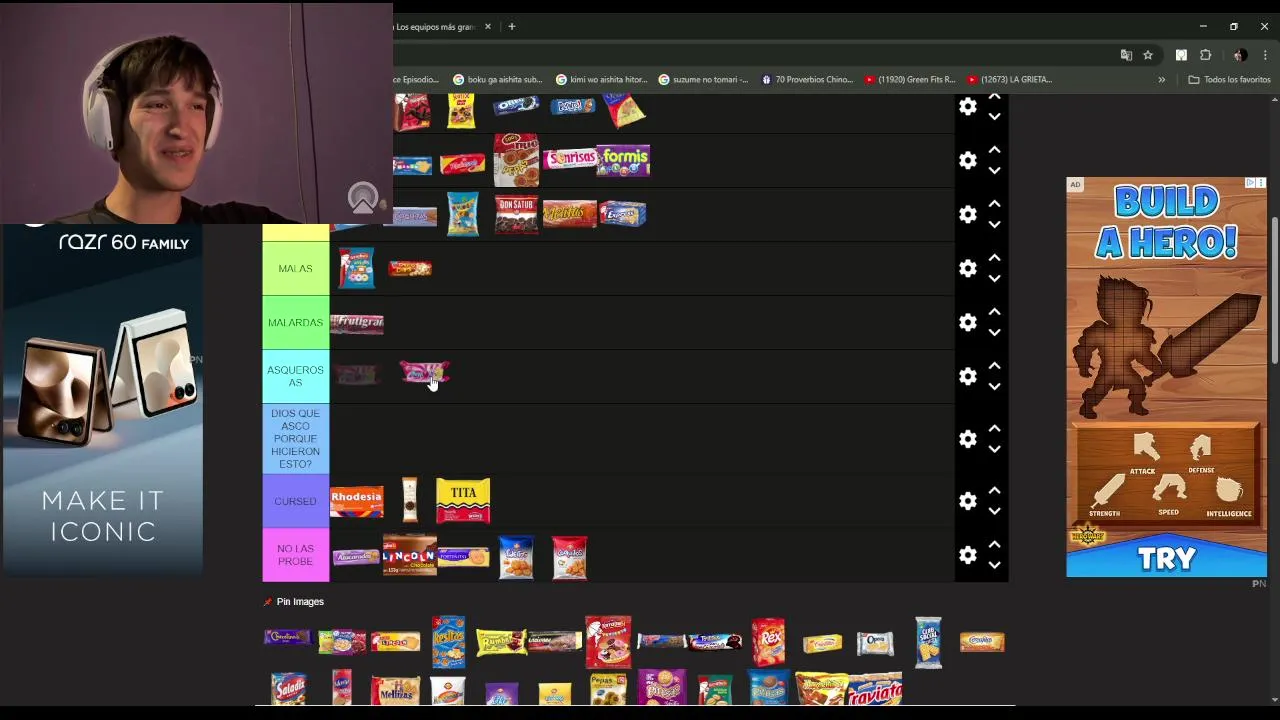Move MALAS tier up
Screen dimensions: 1280x720
click(994, 258)
